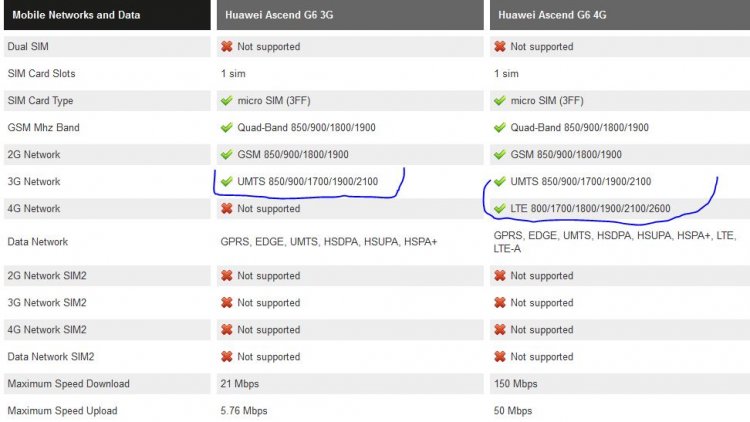Click red cross for 3G column 2G Network SIM2
The height and width of the screenshot is (422, 750).
pos(227,276)
